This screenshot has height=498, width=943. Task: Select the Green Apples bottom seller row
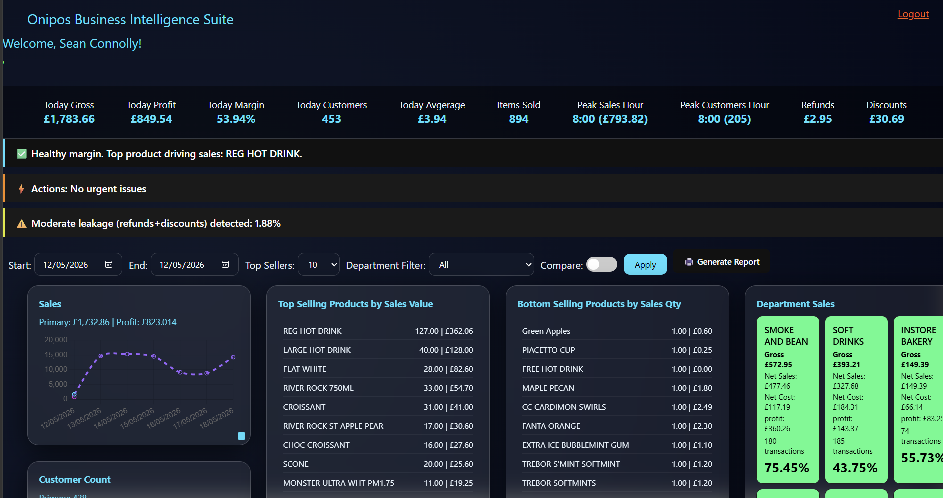tap(617, 331)
